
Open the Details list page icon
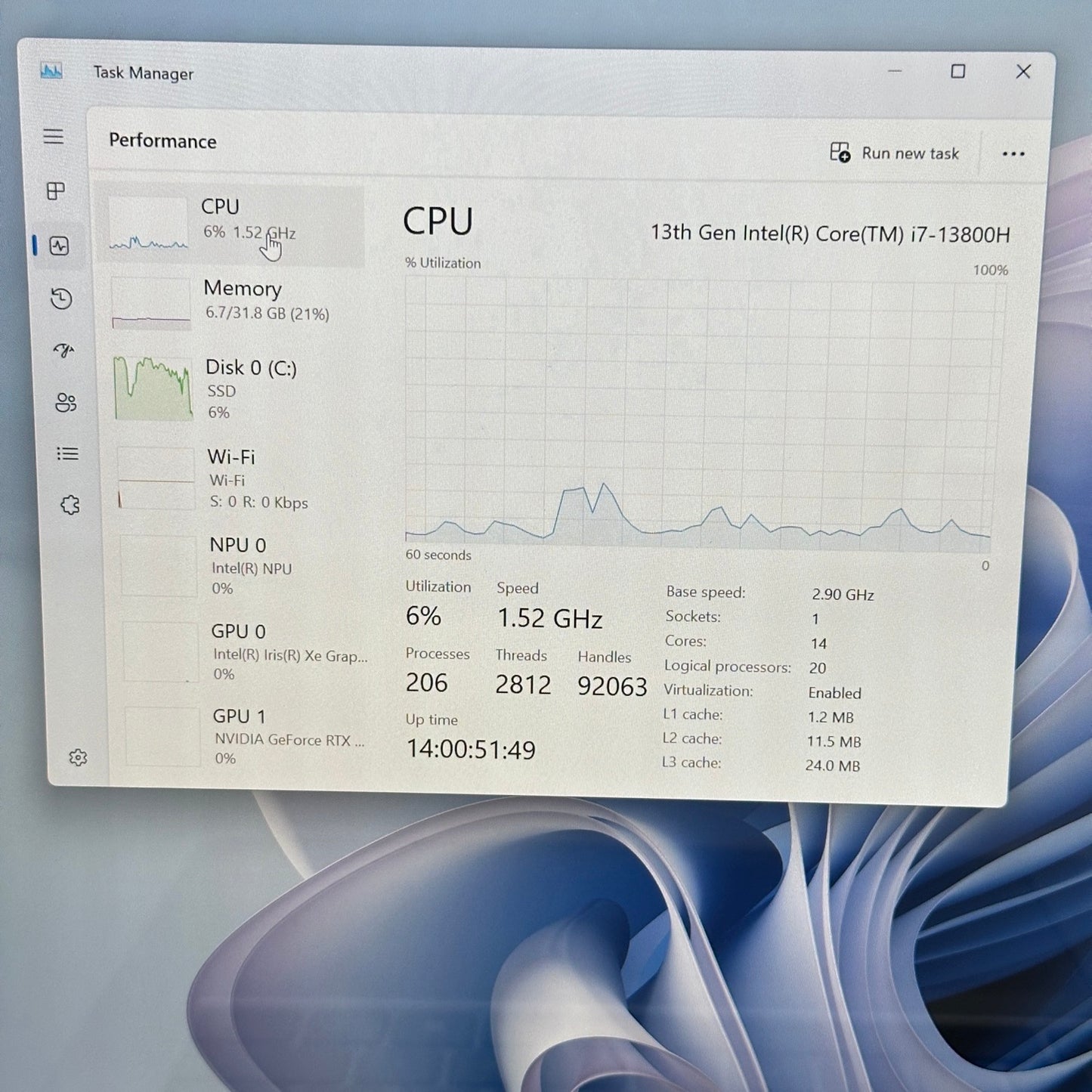tap(67, 453)
